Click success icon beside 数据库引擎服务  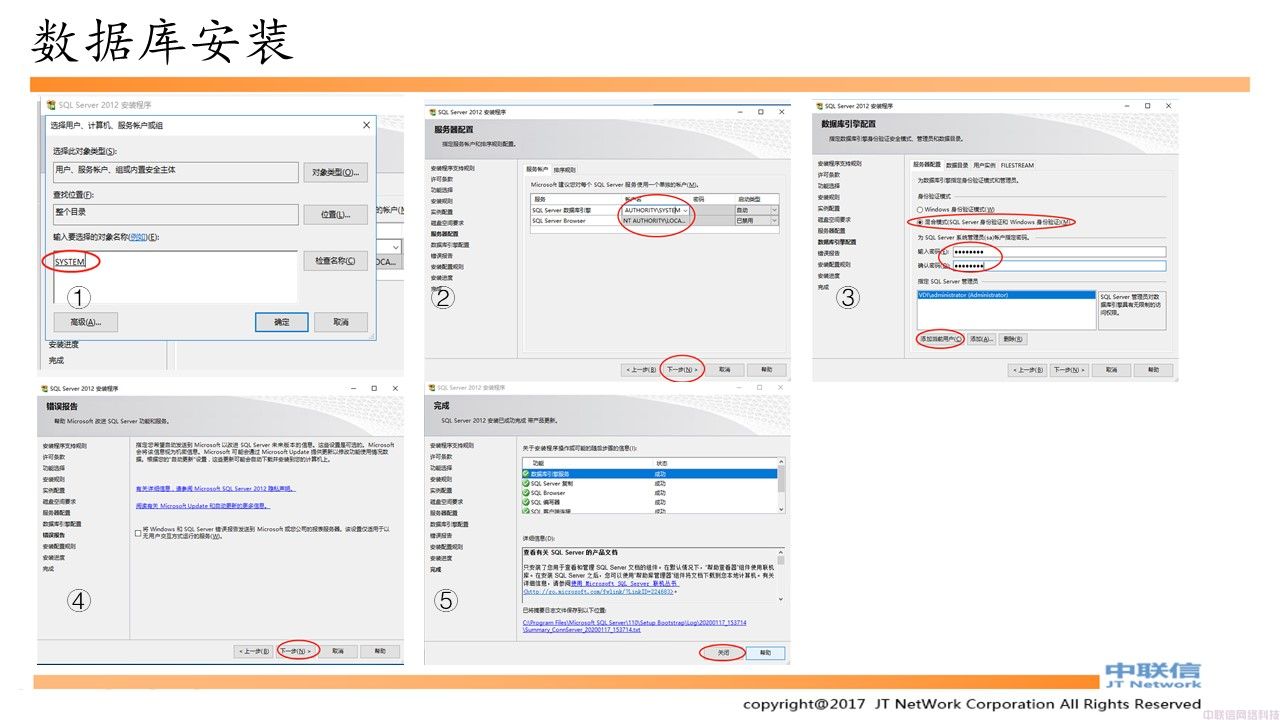pyautogui.click(x=526, y=474)
